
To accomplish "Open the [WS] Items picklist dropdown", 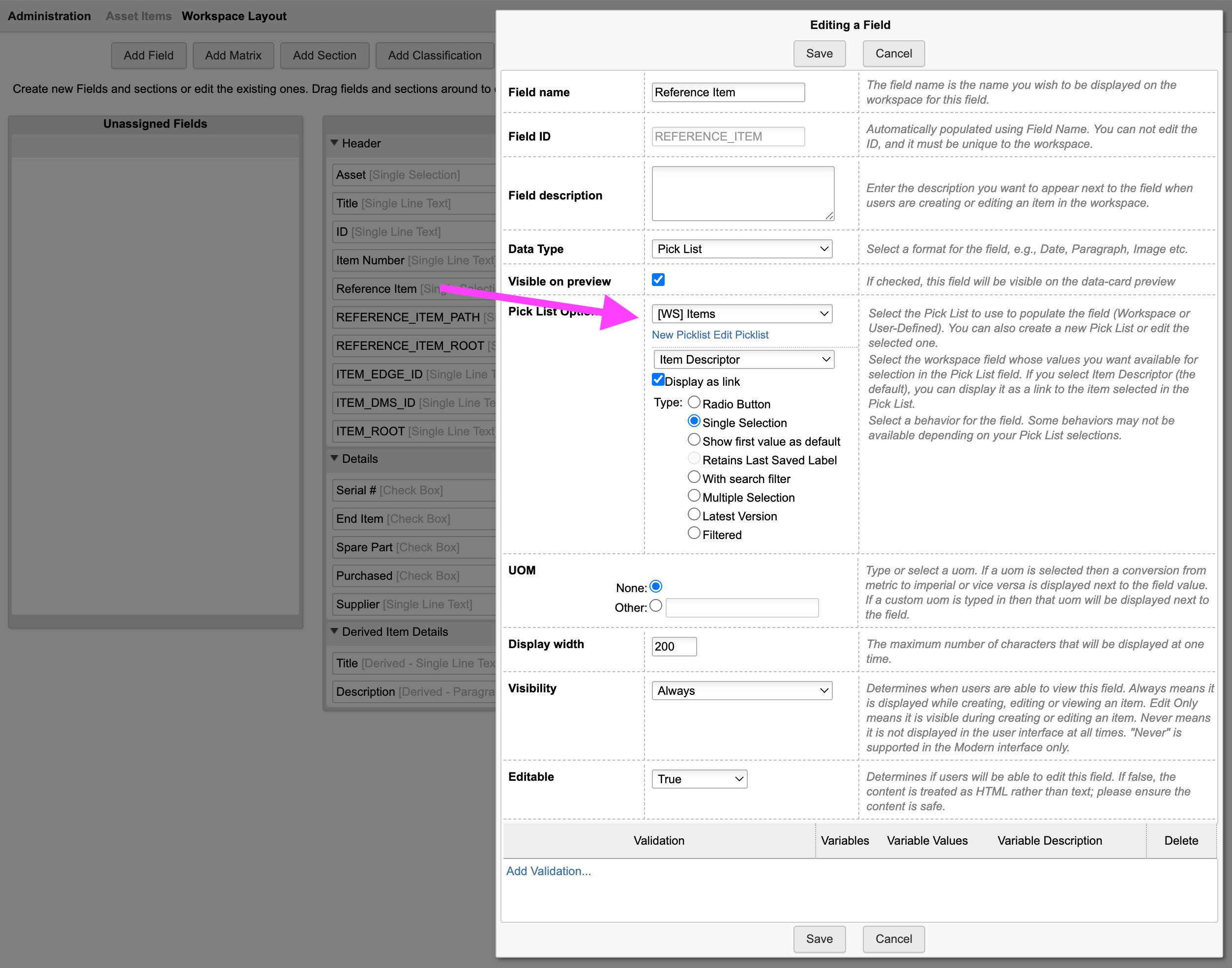I will (741, 313).
